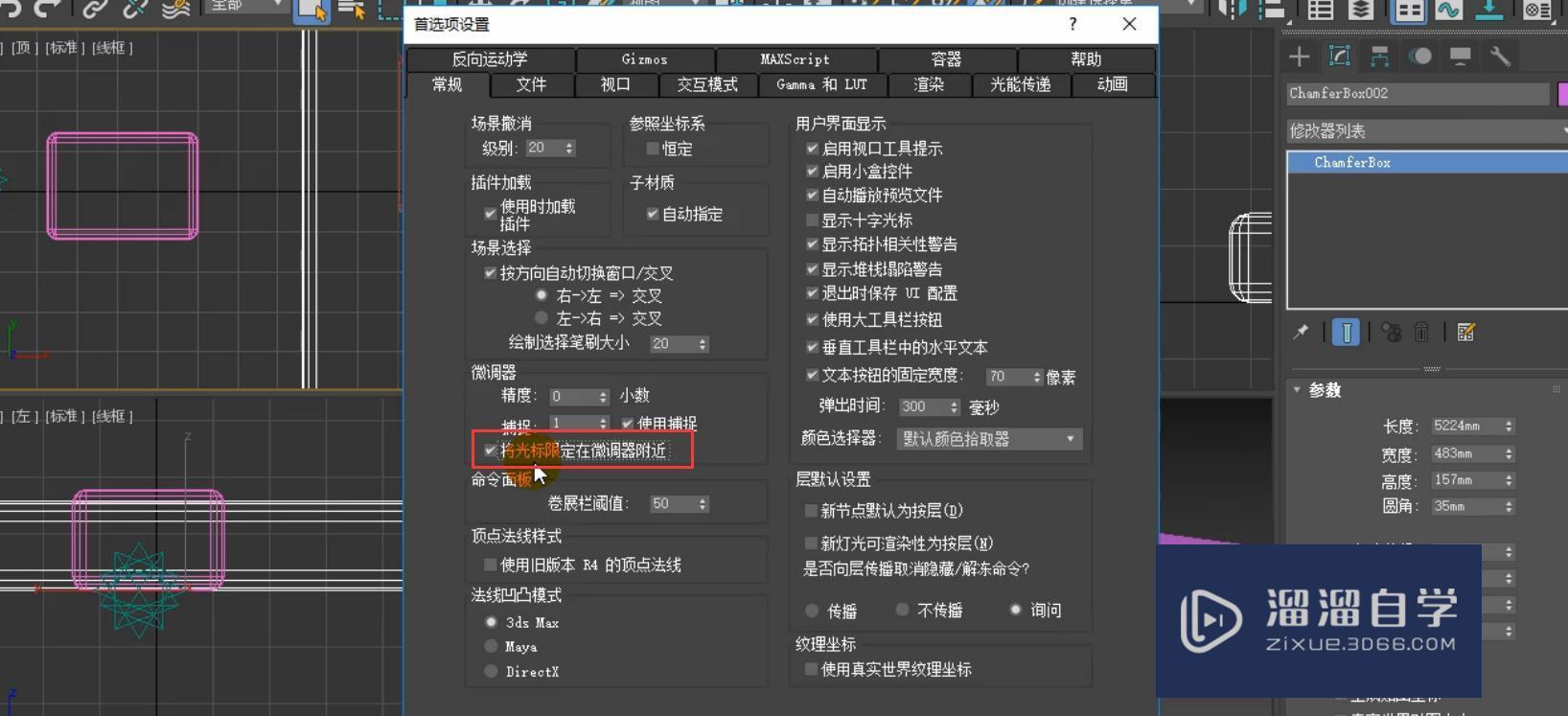This screenshot has height=716, width=1568.
Task: Toggle 使用大工具栏按钮 checkbox
Action: [812, 319]
